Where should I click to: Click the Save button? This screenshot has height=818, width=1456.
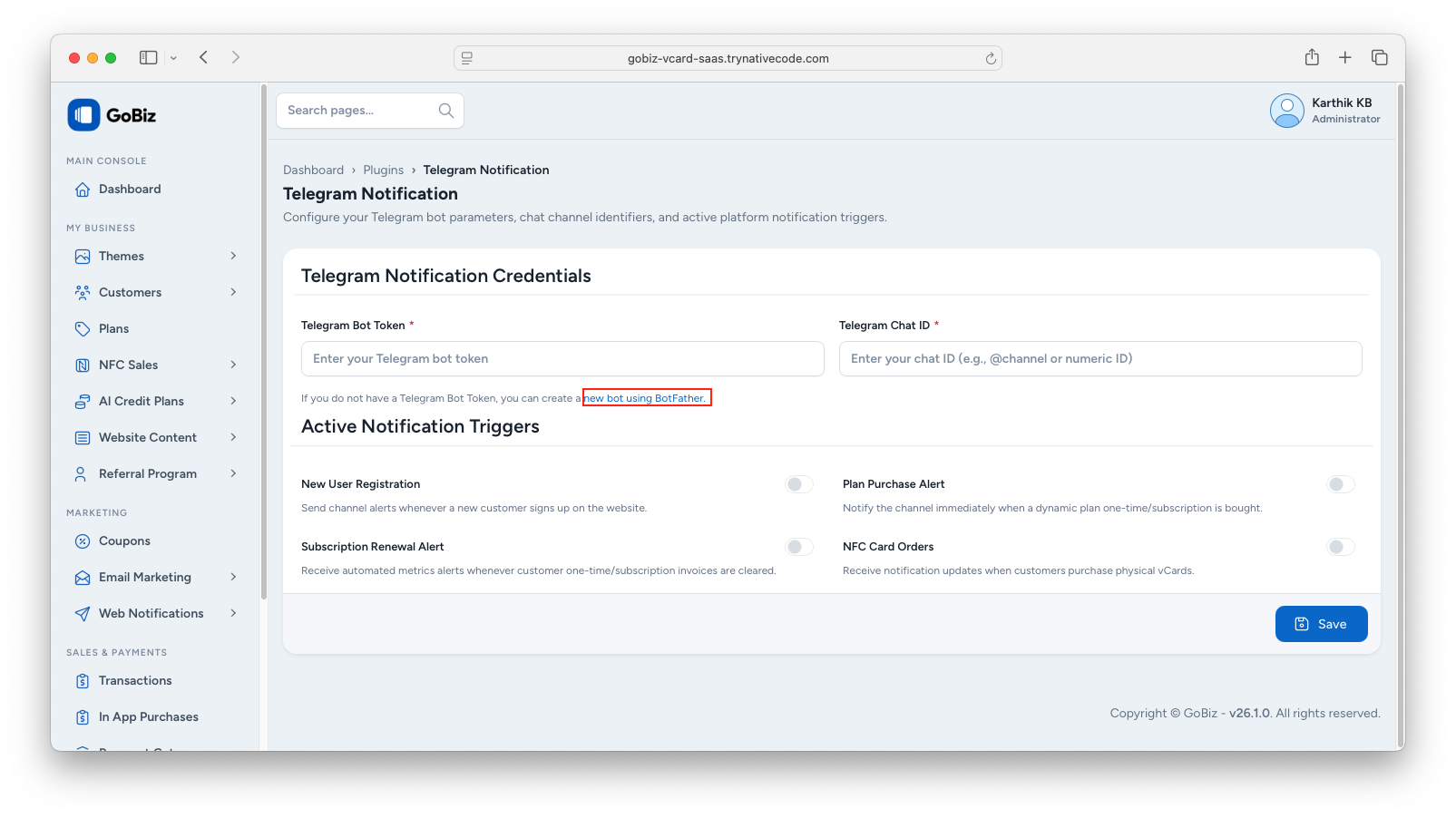coord(1321,624)
